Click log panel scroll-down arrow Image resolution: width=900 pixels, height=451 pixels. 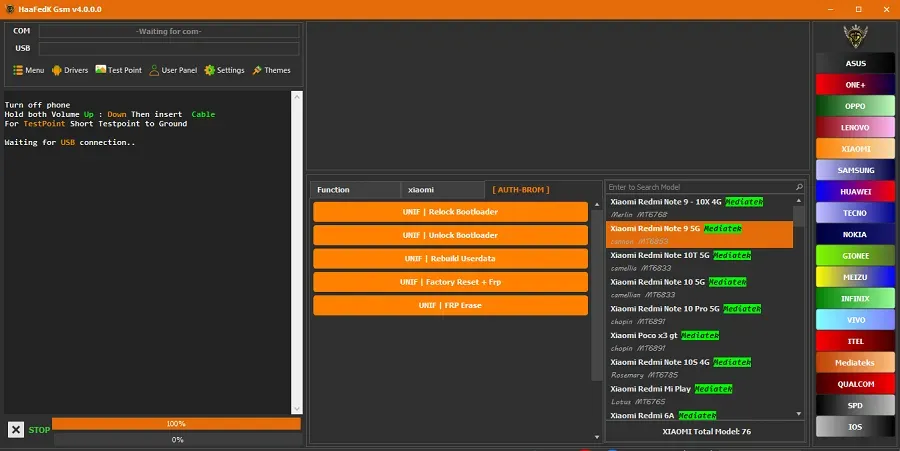click(x=297, y=409)
